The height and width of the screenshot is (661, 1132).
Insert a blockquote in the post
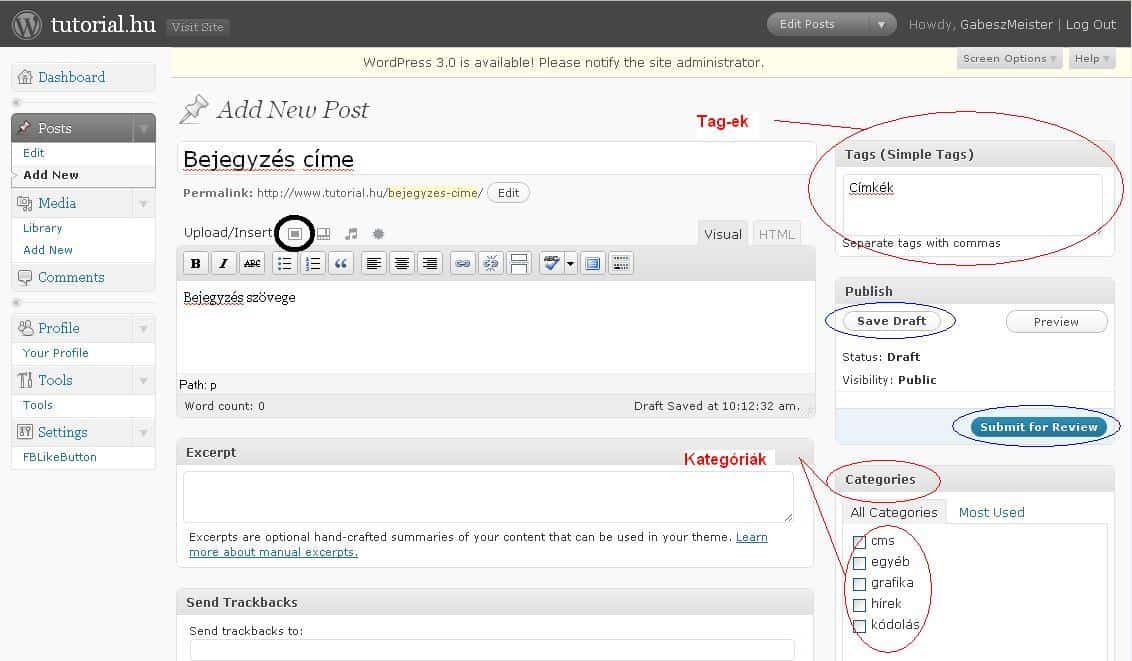point(341,264)
